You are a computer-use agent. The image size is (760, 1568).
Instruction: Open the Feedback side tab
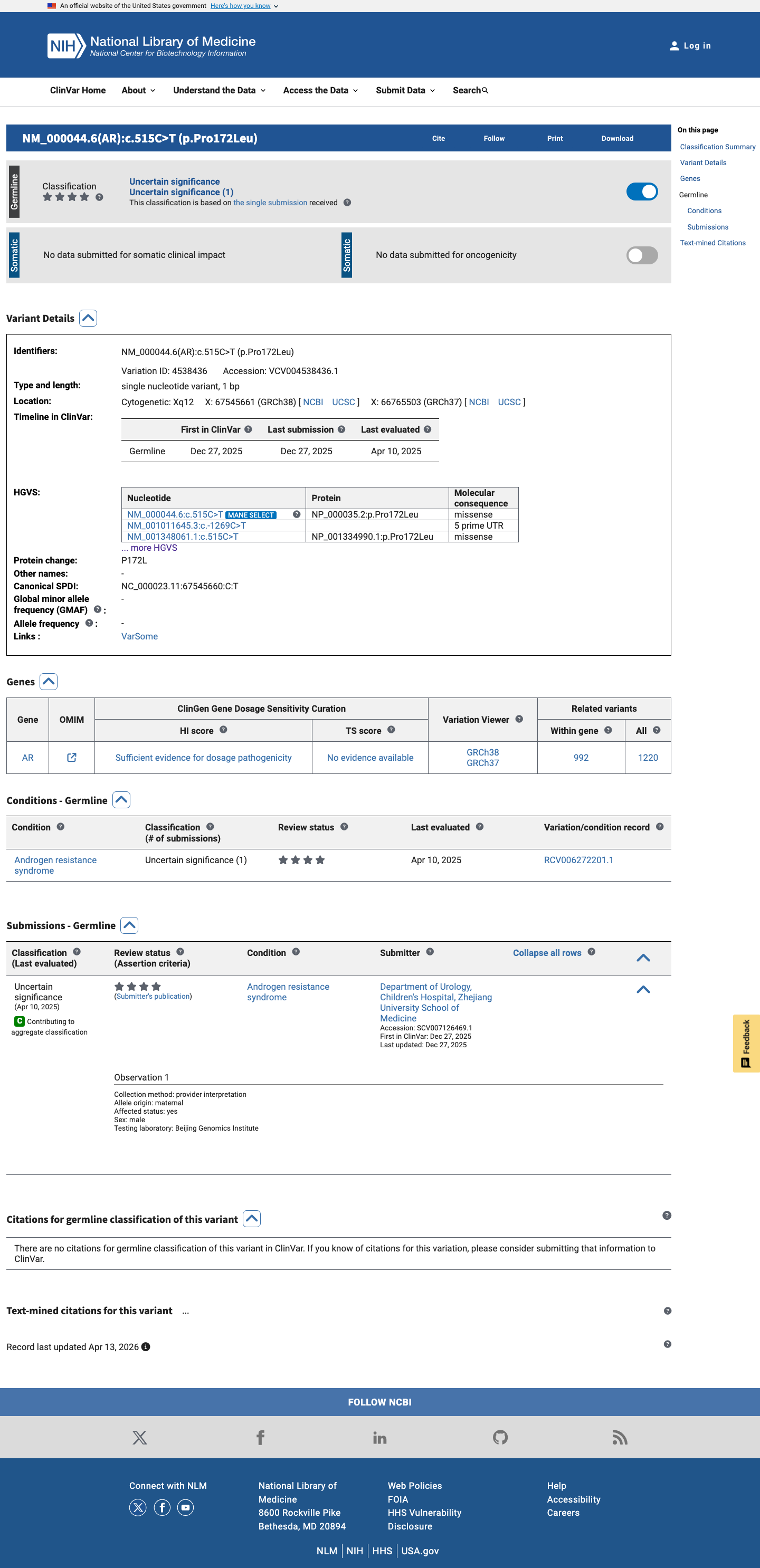(x=746, y=1043)
